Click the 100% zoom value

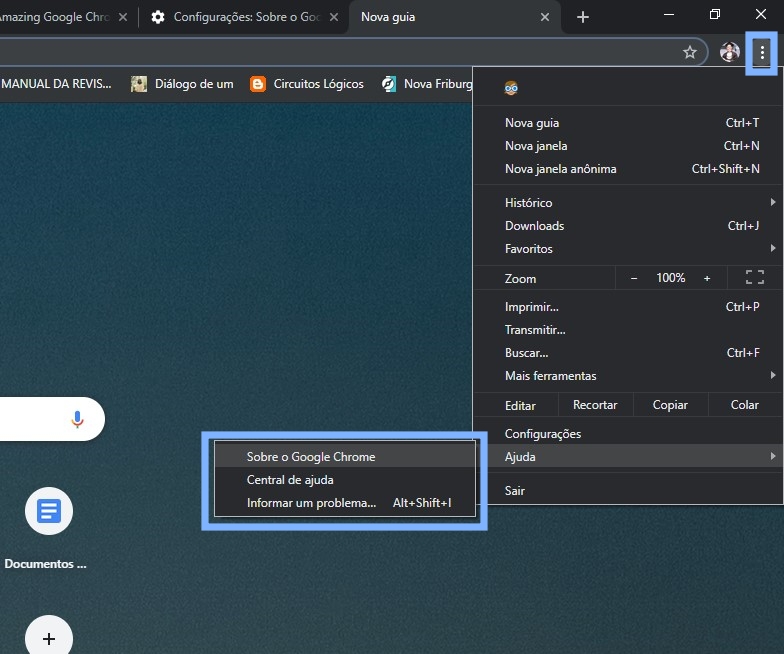click(670, 278)
